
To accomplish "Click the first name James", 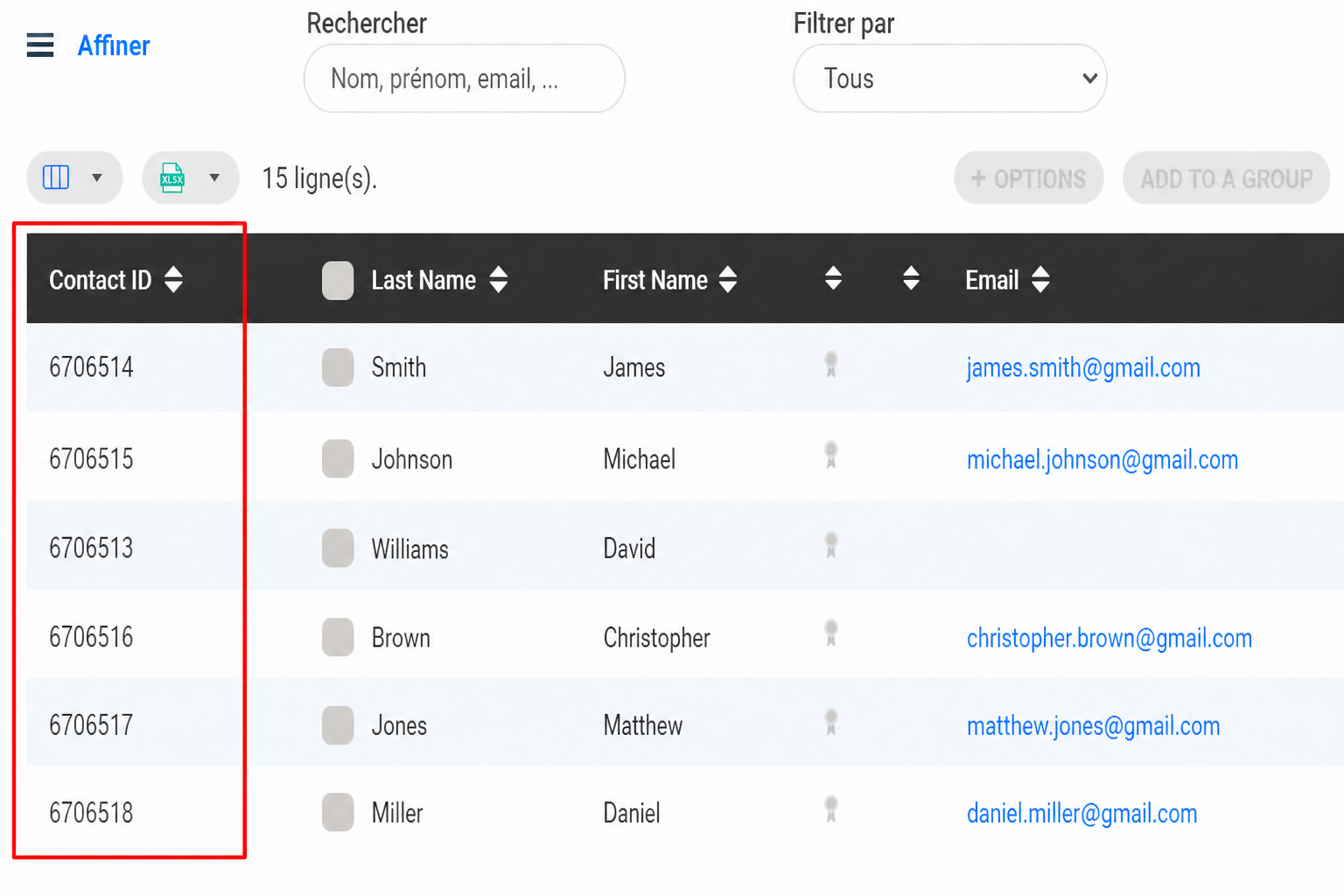I will pyautogui.click(x=634, y=367).
